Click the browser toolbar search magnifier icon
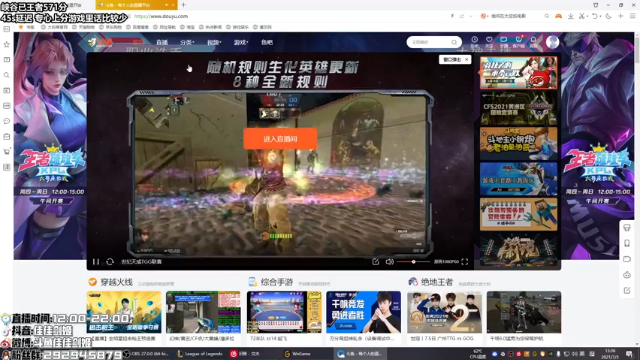The height and width of the screenshot is (360, 640). (547, 16)
